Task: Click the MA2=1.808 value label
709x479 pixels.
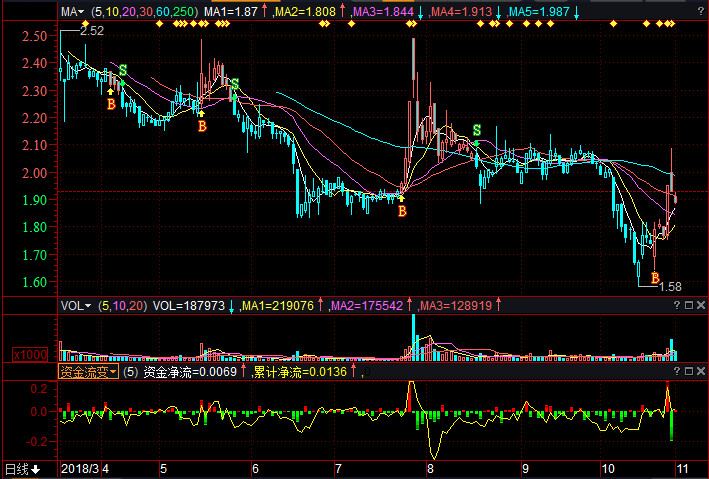Action: tap(305, 12)
